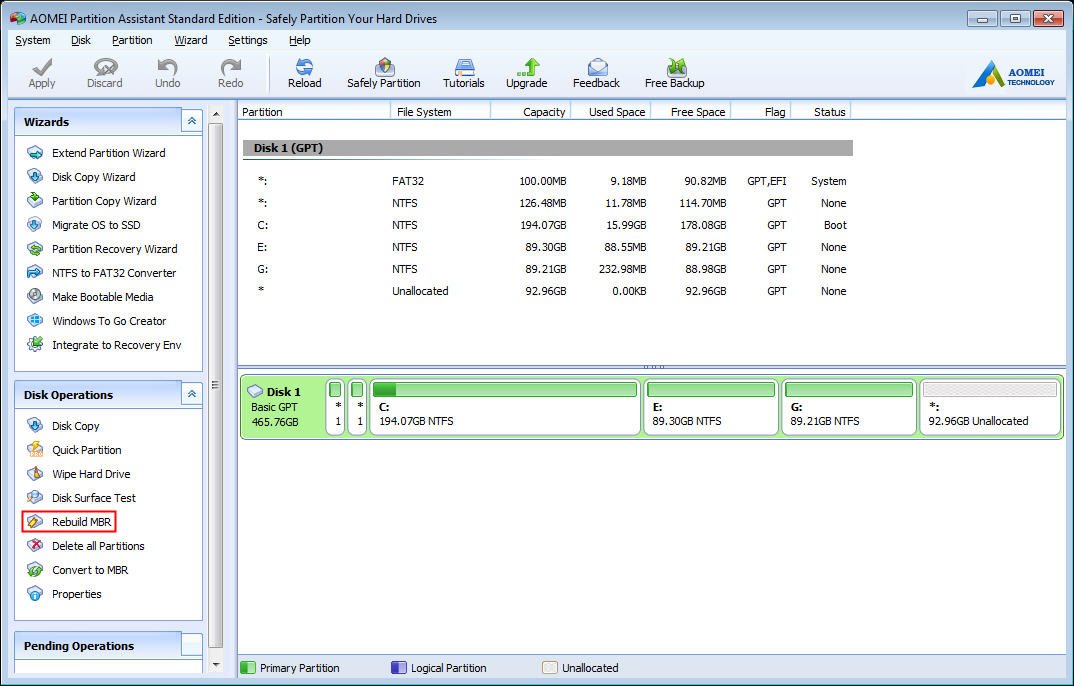Viewport: 1074px width, 686px height.
Task: Start the Extend Partition Wizard
Action: 97,153
